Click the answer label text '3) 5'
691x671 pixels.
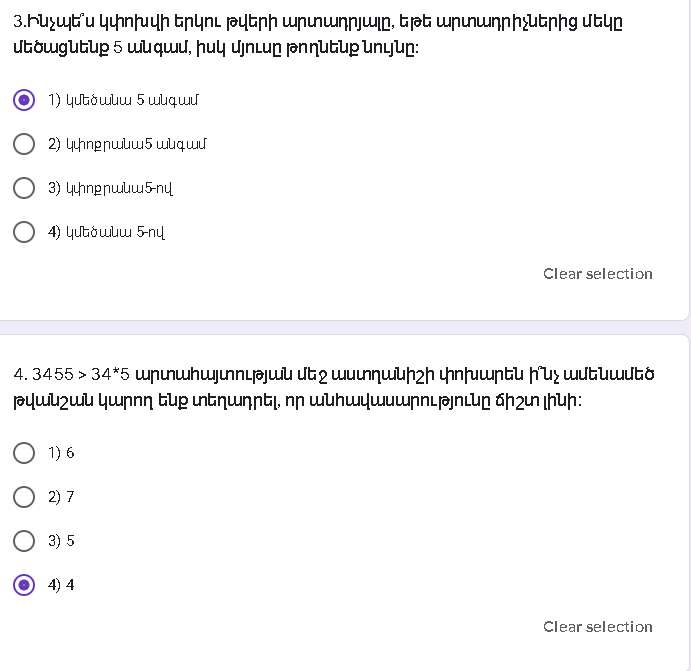61,541
